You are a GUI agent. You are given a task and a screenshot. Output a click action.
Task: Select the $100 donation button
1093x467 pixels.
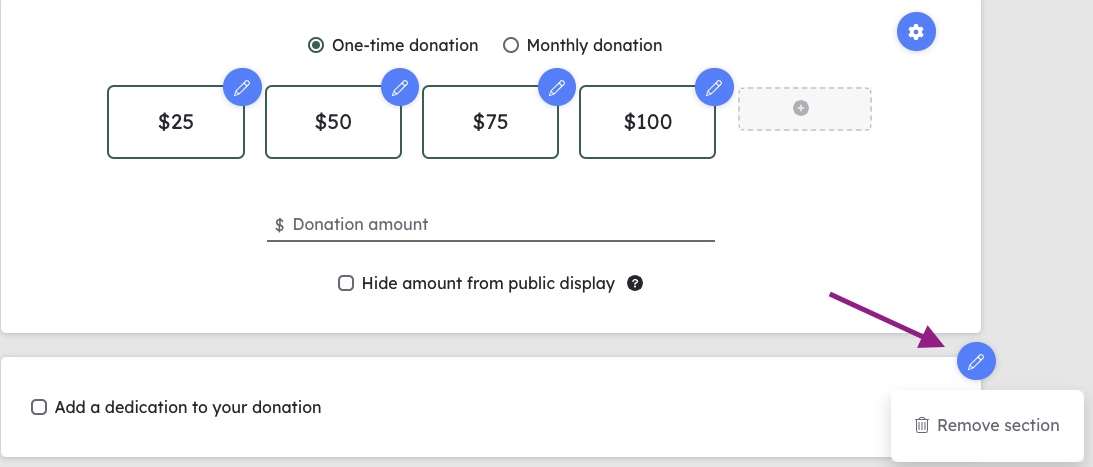[x=648, y=122]
